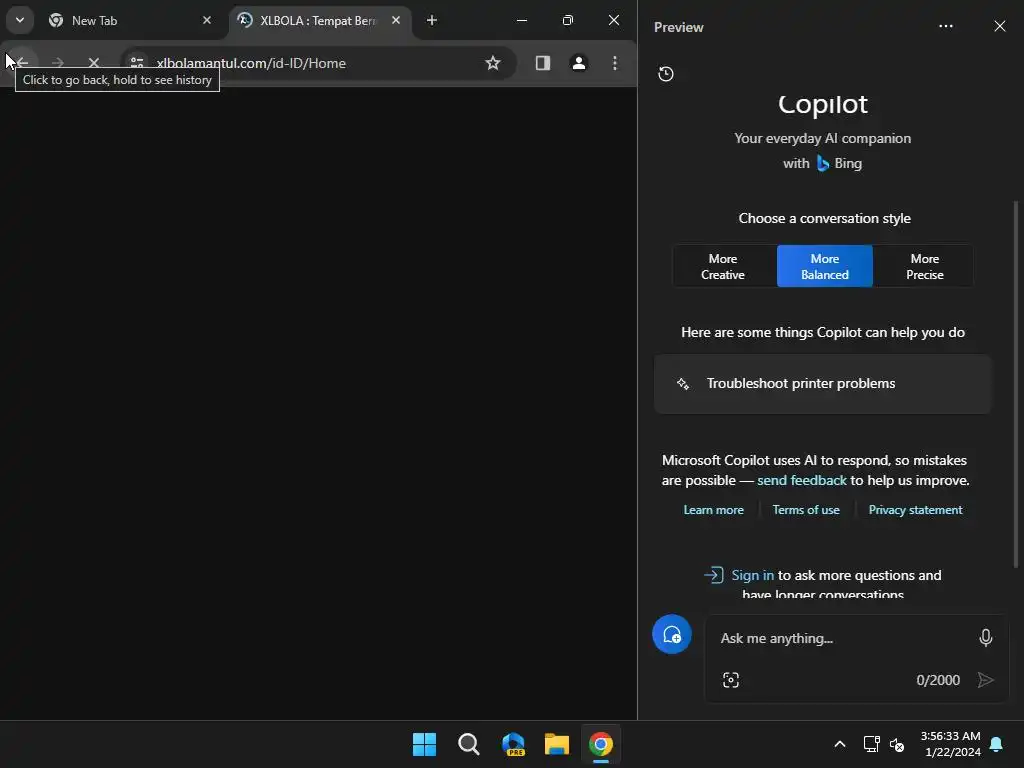Open the tab search dropdown arrow
Image resolution: width=1024 pixels, height=768 pixels.
coord(20,20)
